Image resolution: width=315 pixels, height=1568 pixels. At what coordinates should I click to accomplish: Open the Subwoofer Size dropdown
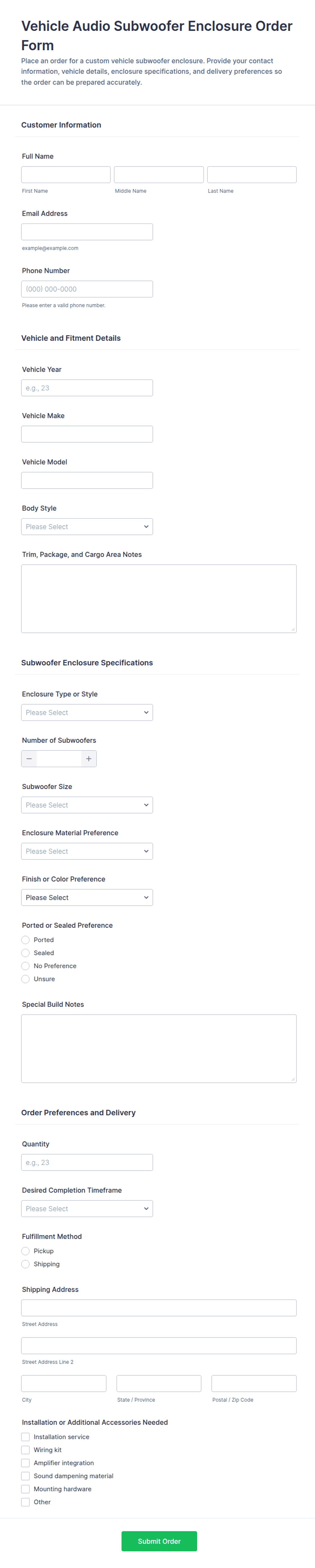click(87, 805)
